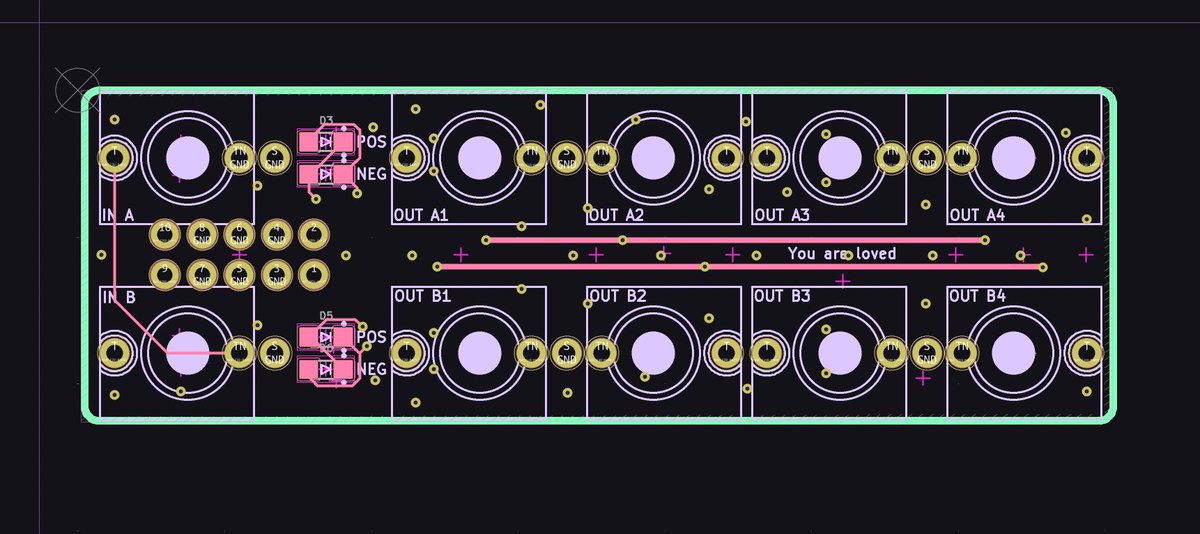Image resolution: width=1200 pixels, height=534 pixels.
Task: Select header pad 10
Action: tap(165, 235)
